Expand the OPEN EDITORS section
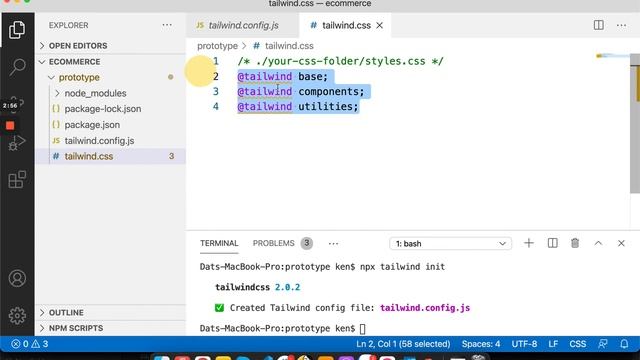The height and width of the screenshot is (360, 640). click(x=110, y=46)
